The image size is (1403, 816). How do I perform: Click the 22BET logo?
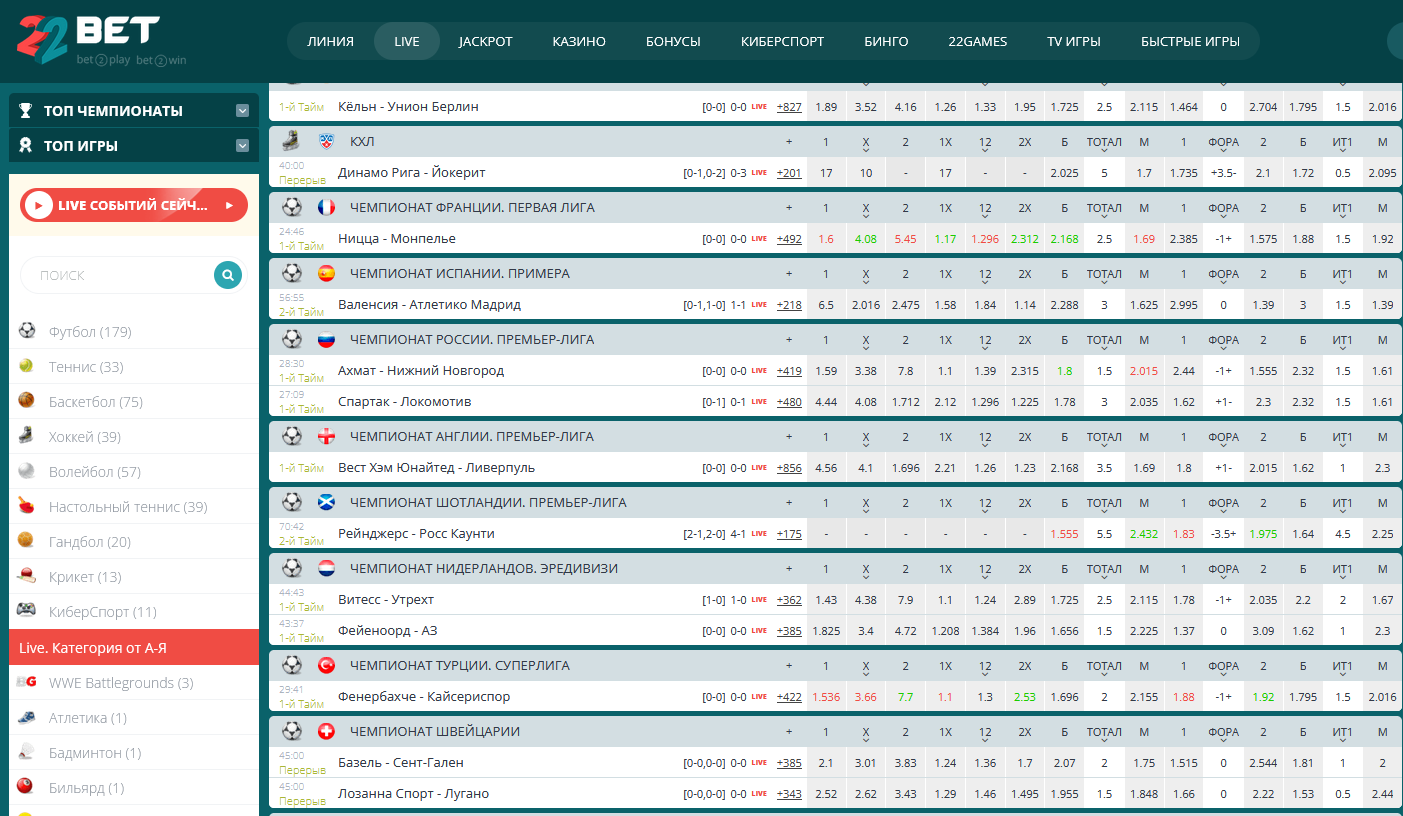point(88,40)
